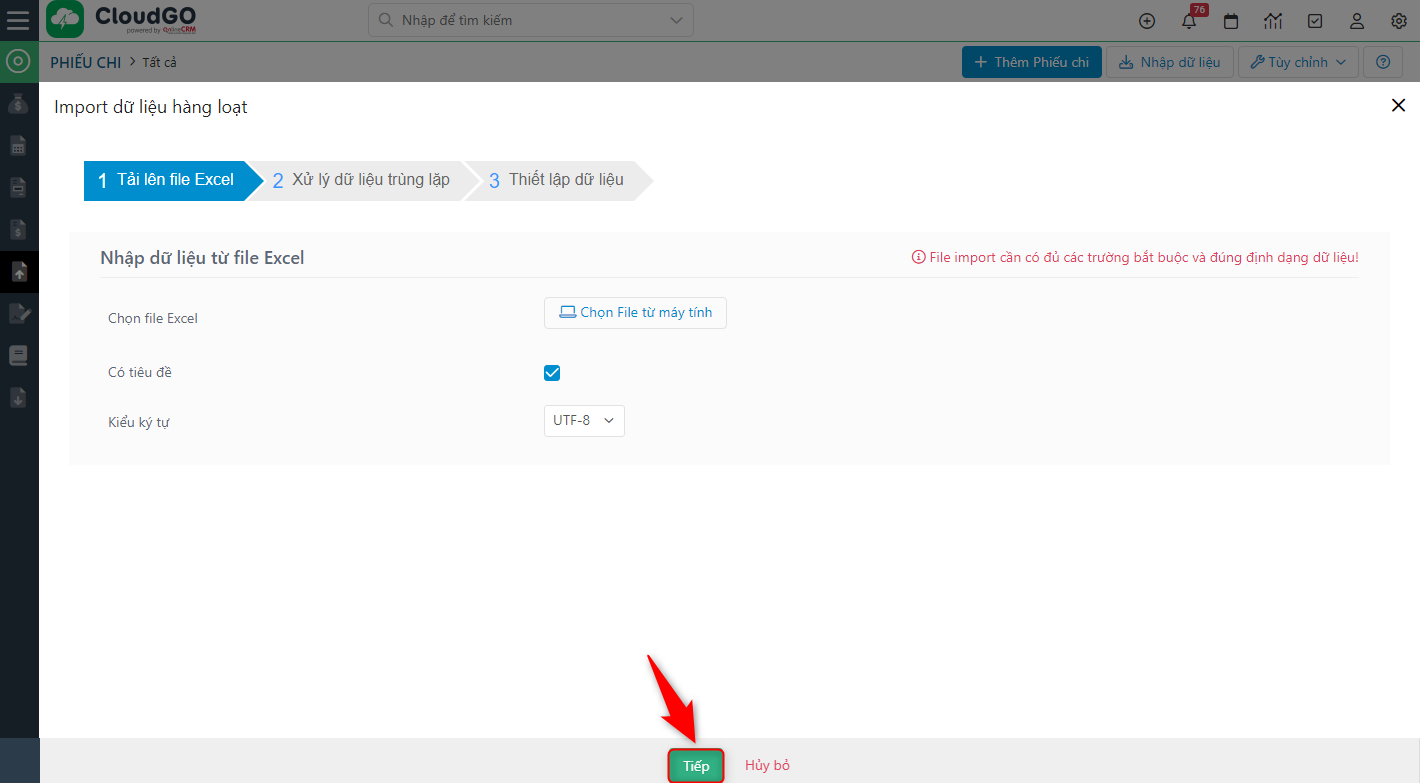Click Chọn File từ máy tính

point(635,312)
